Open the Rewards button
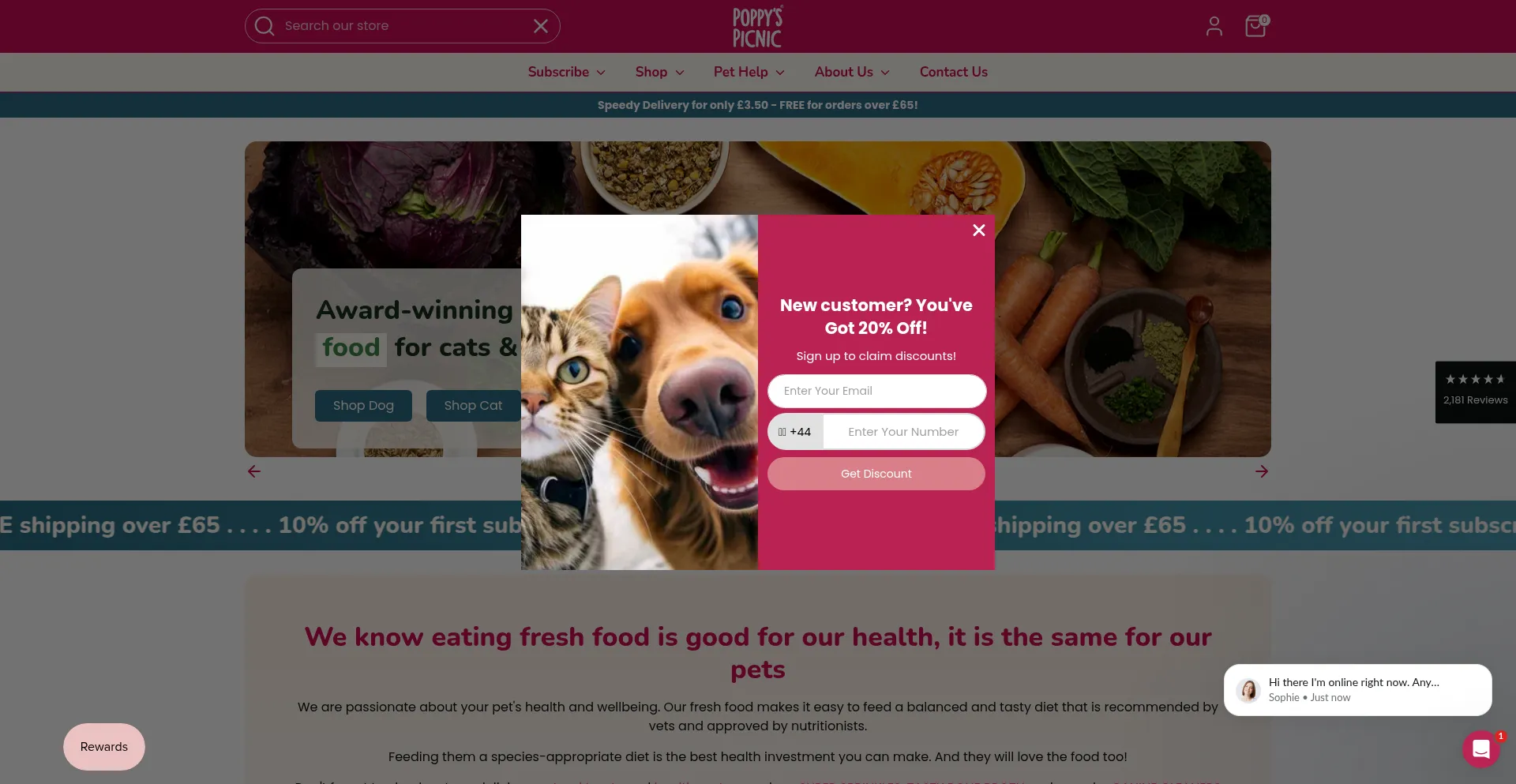This screenshot has height=784, width=1516. 104,747
